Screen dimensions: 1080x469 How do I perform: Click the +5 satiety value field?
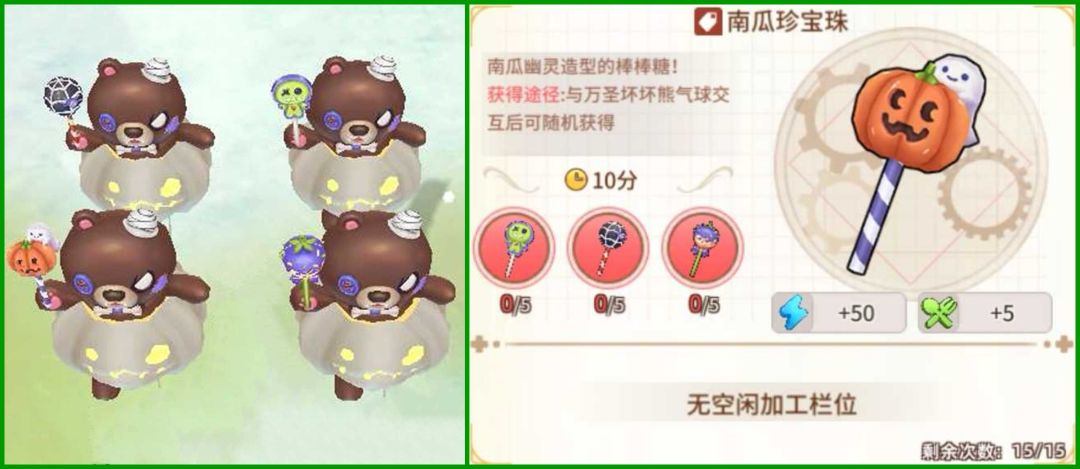coord(985,313)
